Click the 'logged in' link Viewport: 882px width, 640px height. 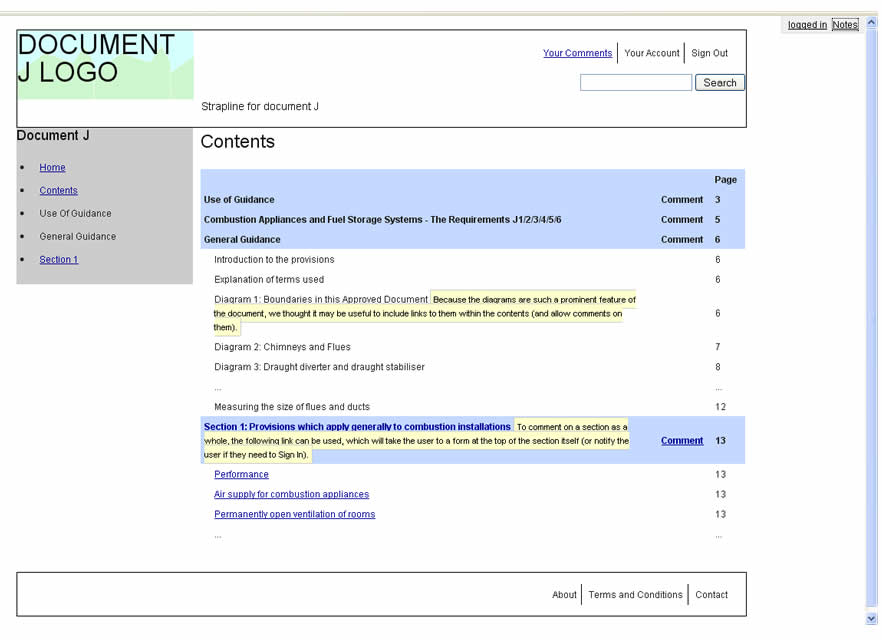(807, 25)
